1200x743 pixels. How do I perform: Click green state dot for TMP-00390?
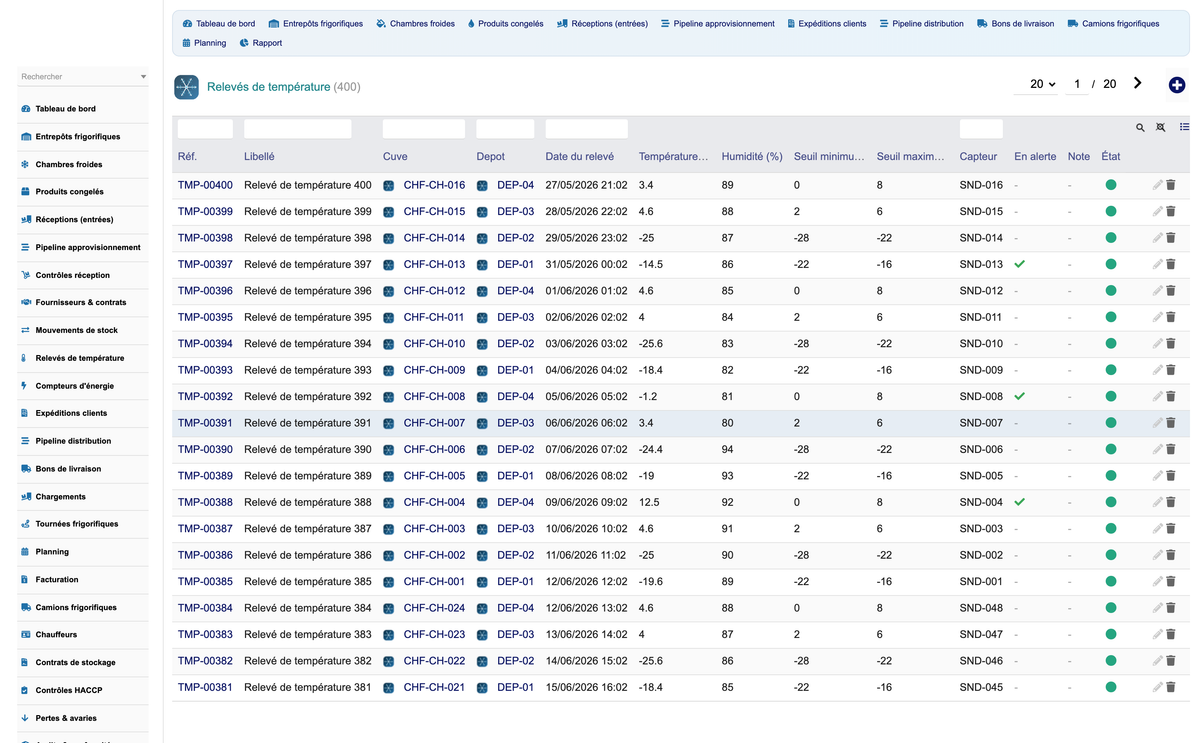(1111, 449)
